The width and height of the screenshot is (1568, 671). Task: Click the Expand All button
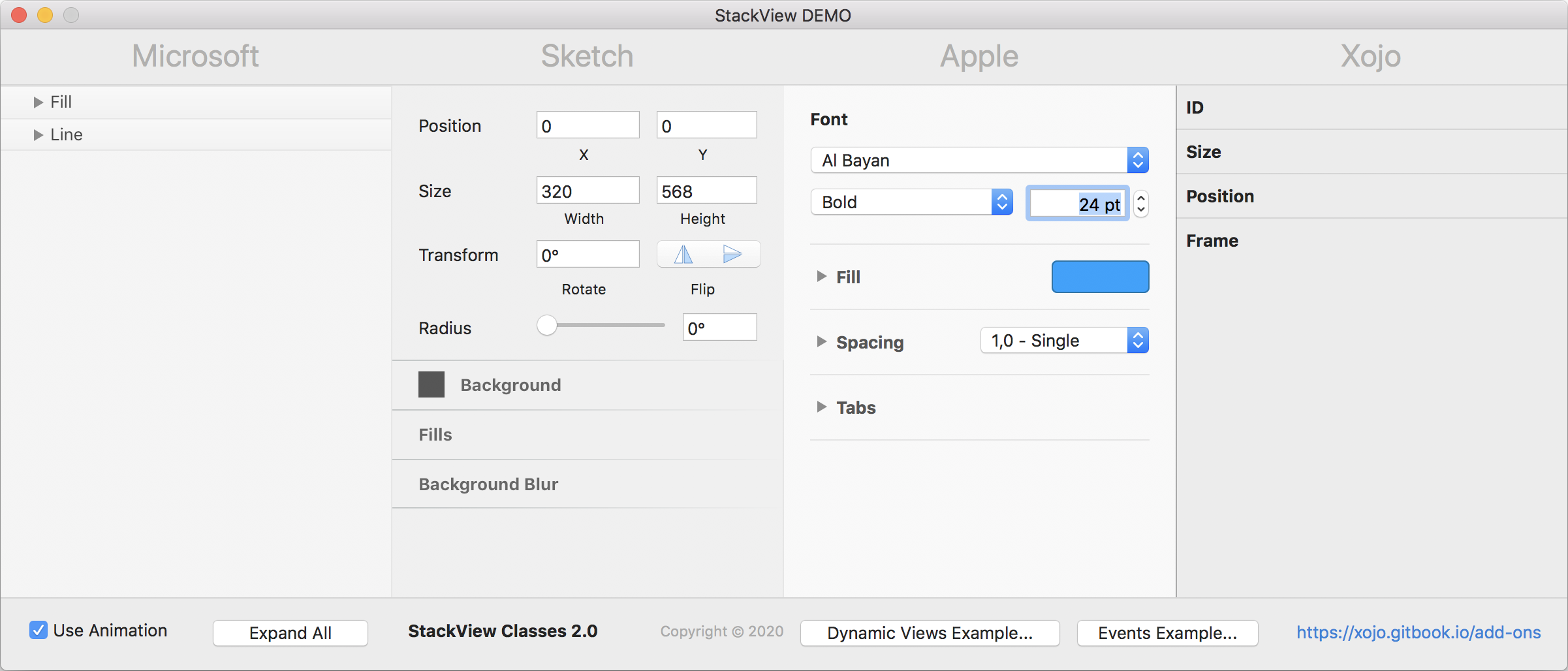coord(290,633)
